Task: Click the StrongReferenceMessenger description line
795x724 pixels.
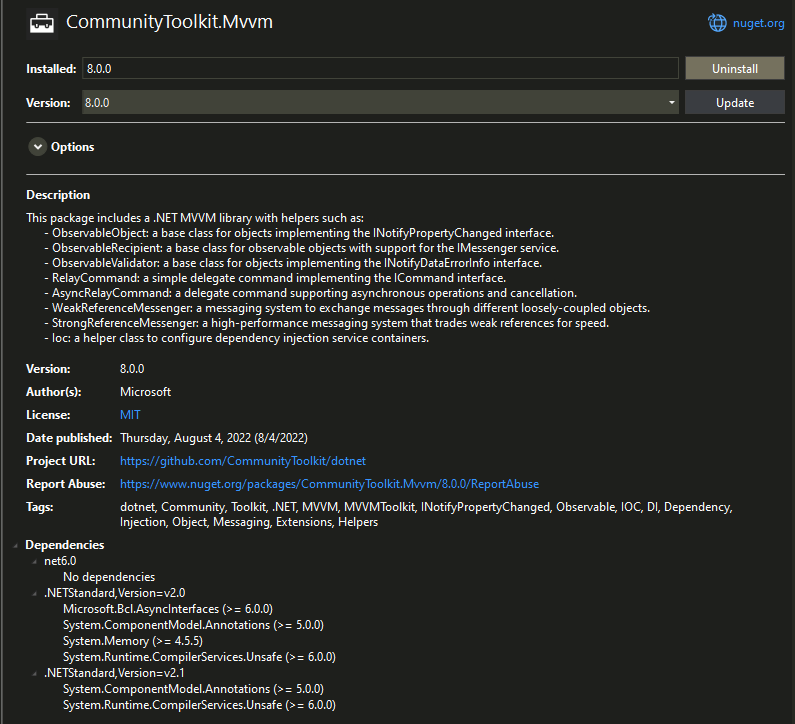Action: (x=327, y=323)
